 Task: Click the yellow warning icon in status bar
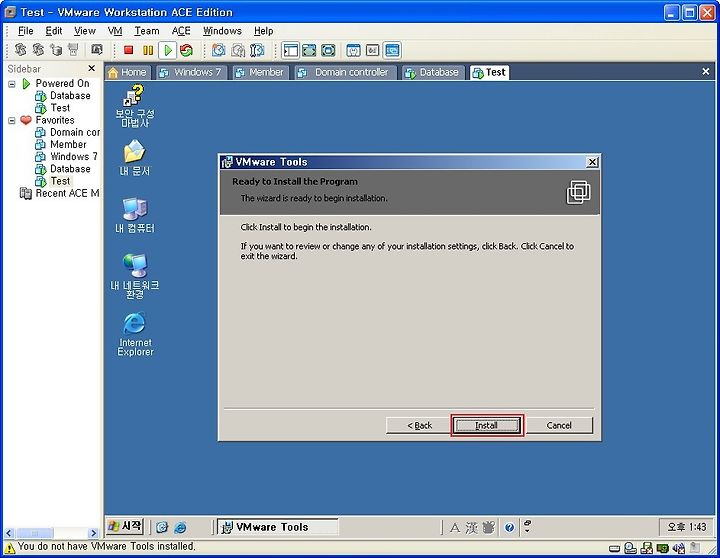click(x=9, y=547)
